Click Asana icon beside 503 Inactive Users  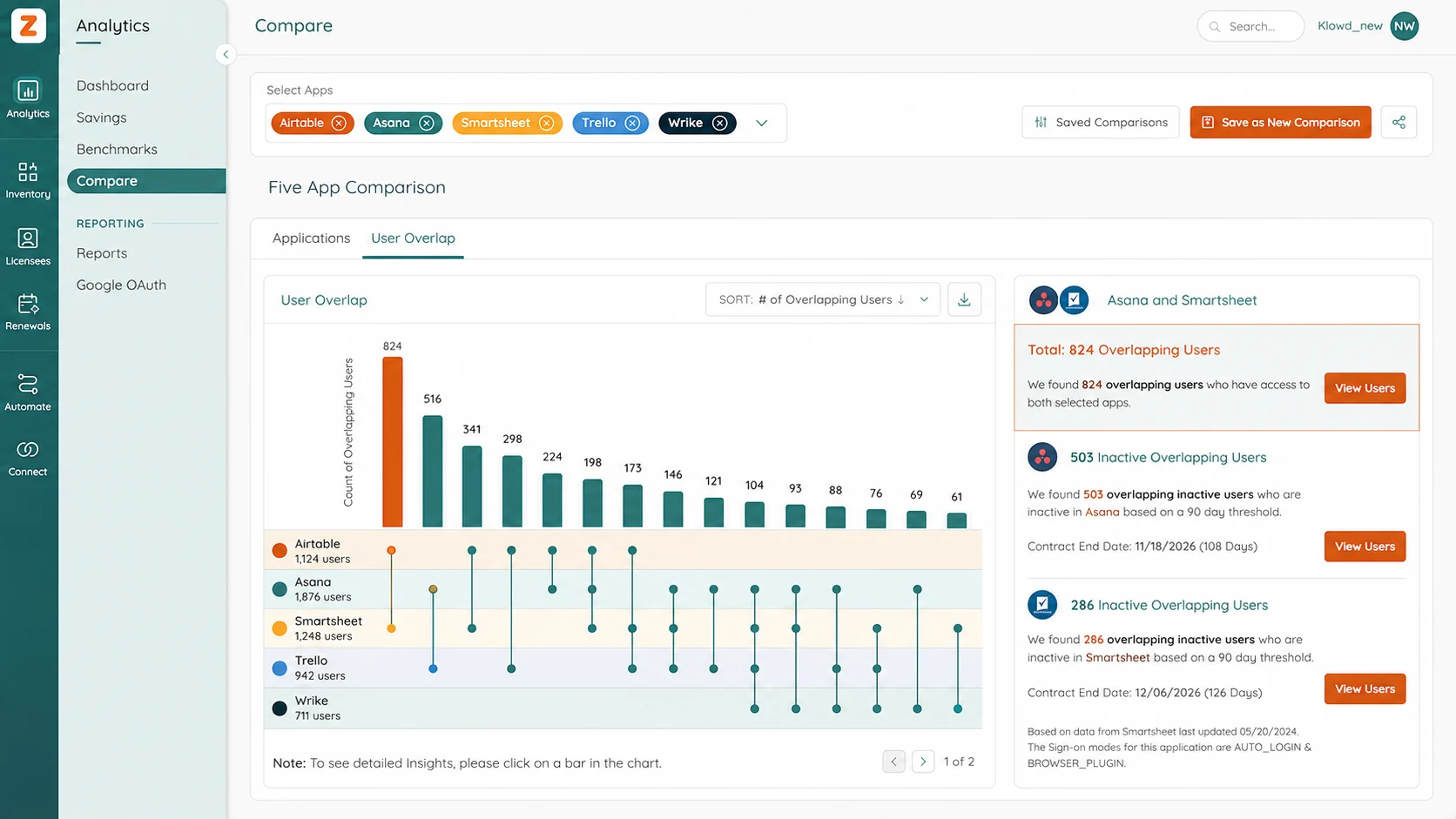pyautogui.click(x=1042, y=457)
